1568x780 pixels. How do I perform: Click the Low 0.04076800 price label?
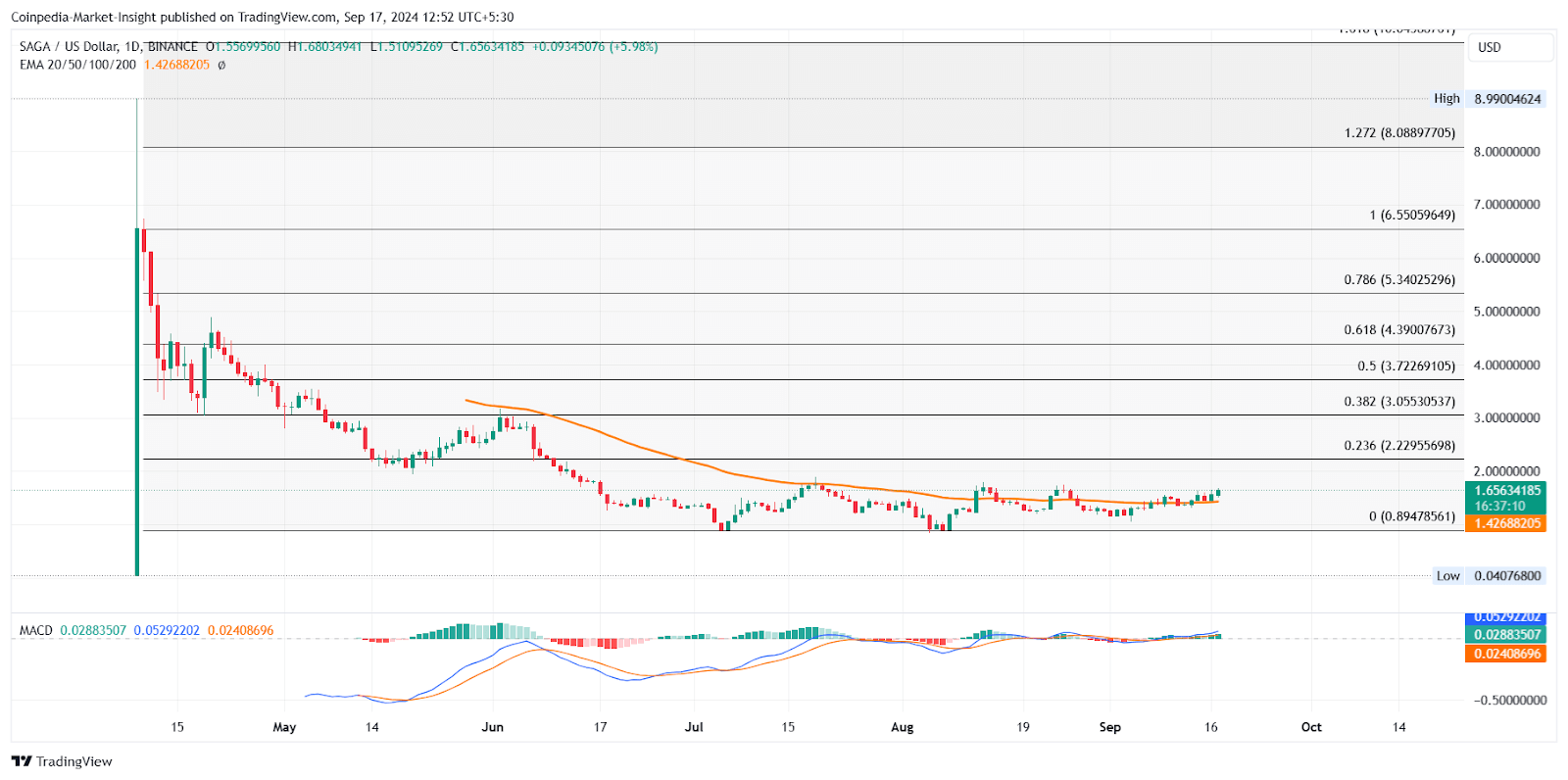point(1489,576)
